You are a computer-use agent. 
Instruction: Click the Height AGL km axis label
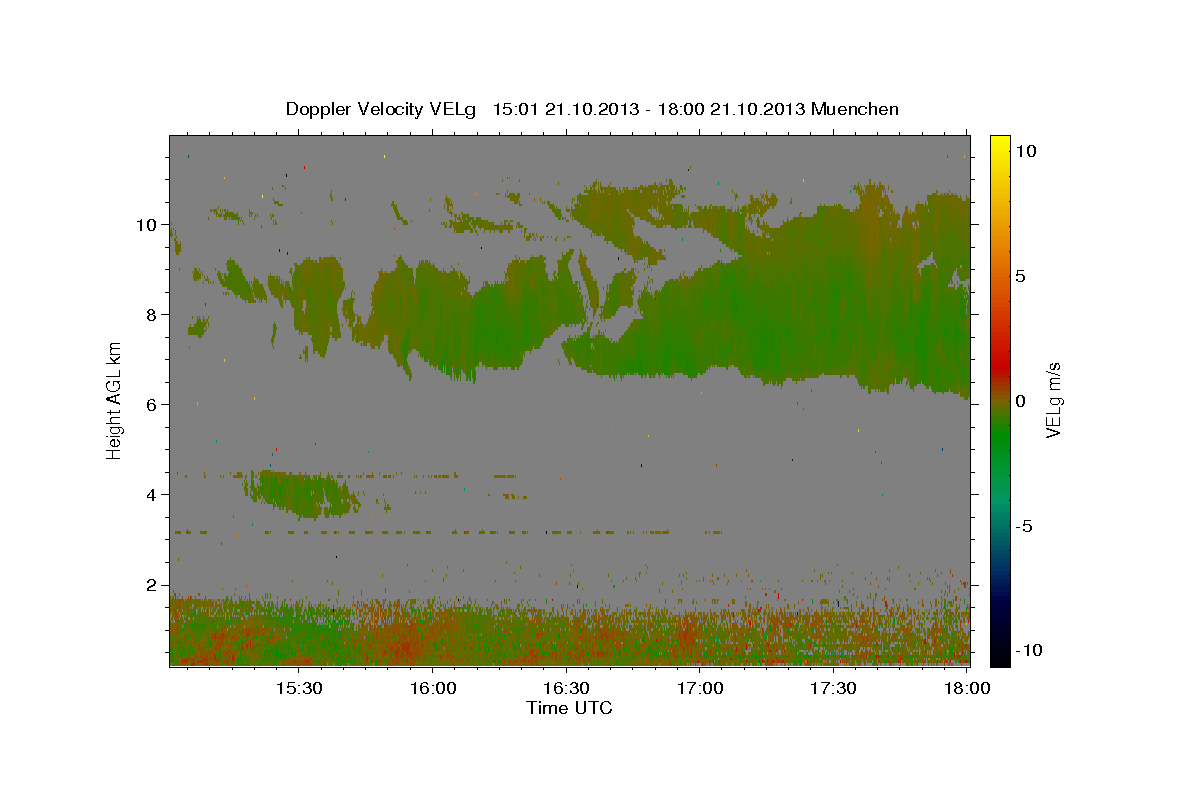115,400
